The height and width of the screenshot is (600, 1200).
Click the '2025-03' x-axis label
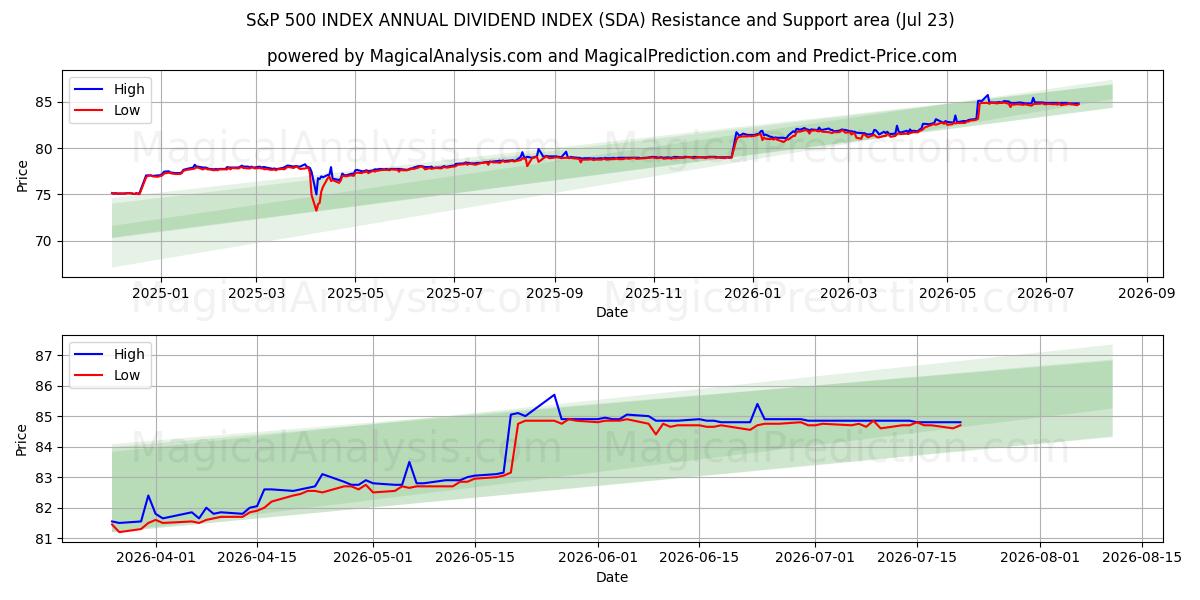click(x=256, y=294)
